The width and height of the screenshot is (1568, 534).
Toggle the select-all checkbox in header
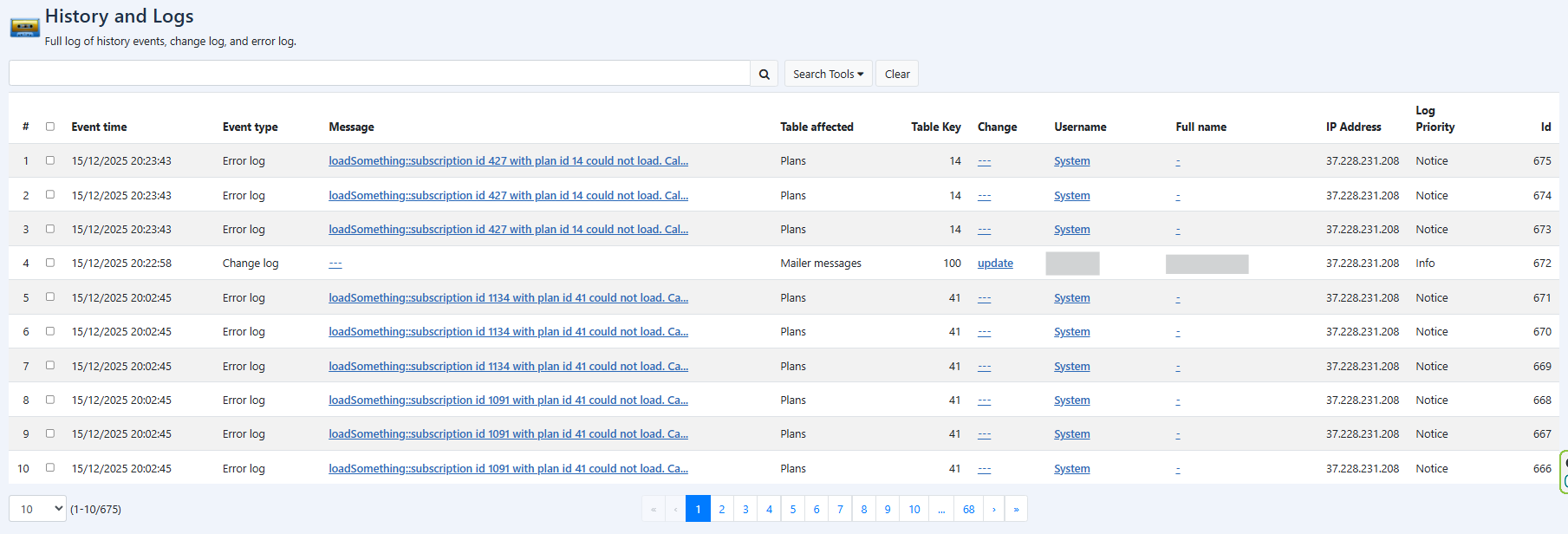tap(50, 127)
